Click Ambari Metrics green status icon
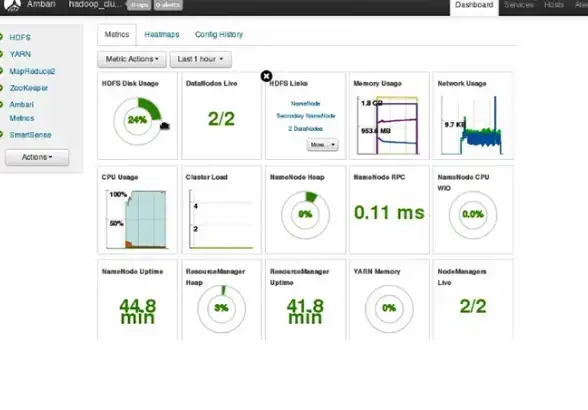The height and width of the screenshot is (410, 588). point(1,104)
